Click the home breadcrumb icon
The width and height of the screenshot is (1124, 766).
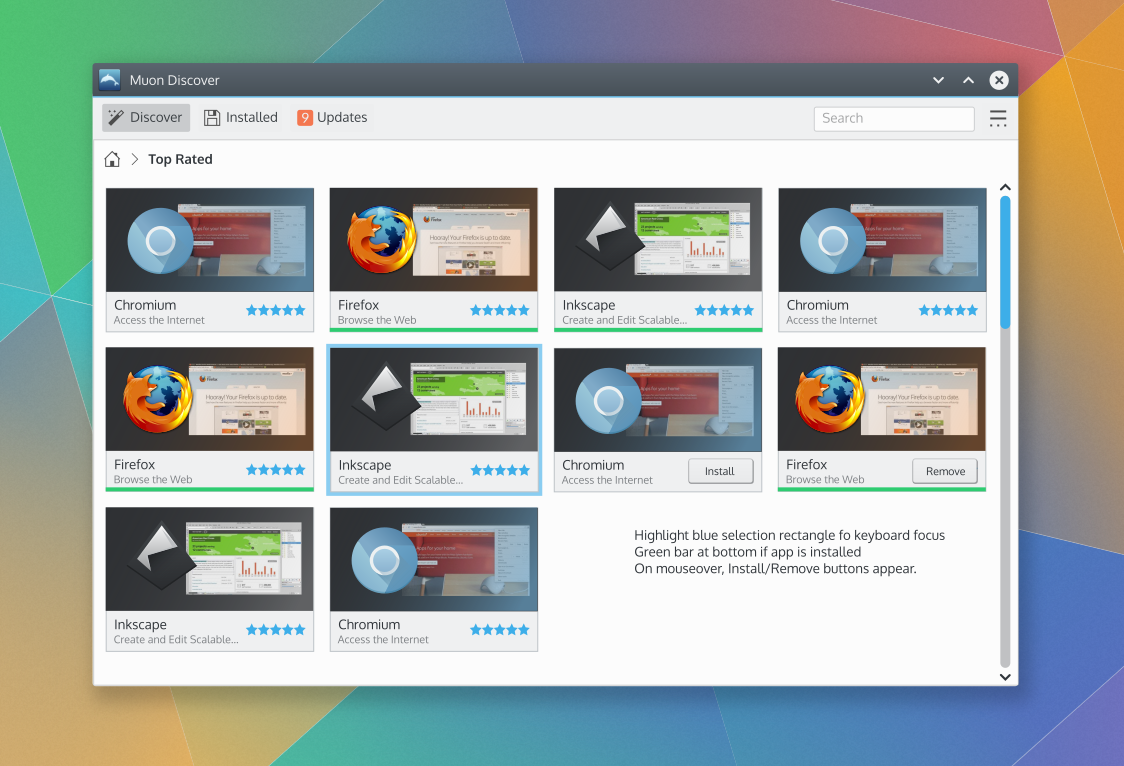point(112,159)
